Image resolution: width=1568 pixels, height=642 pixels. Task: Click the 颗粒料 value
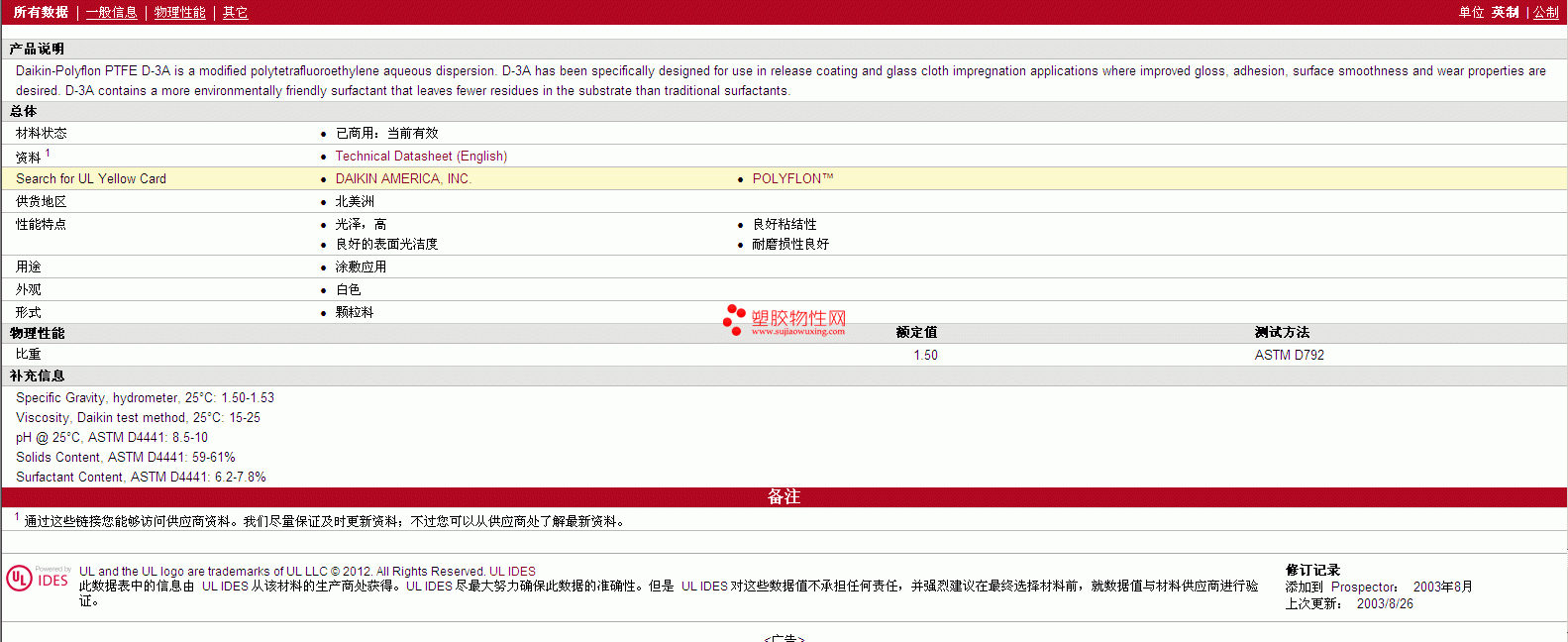tap(355, 313)
